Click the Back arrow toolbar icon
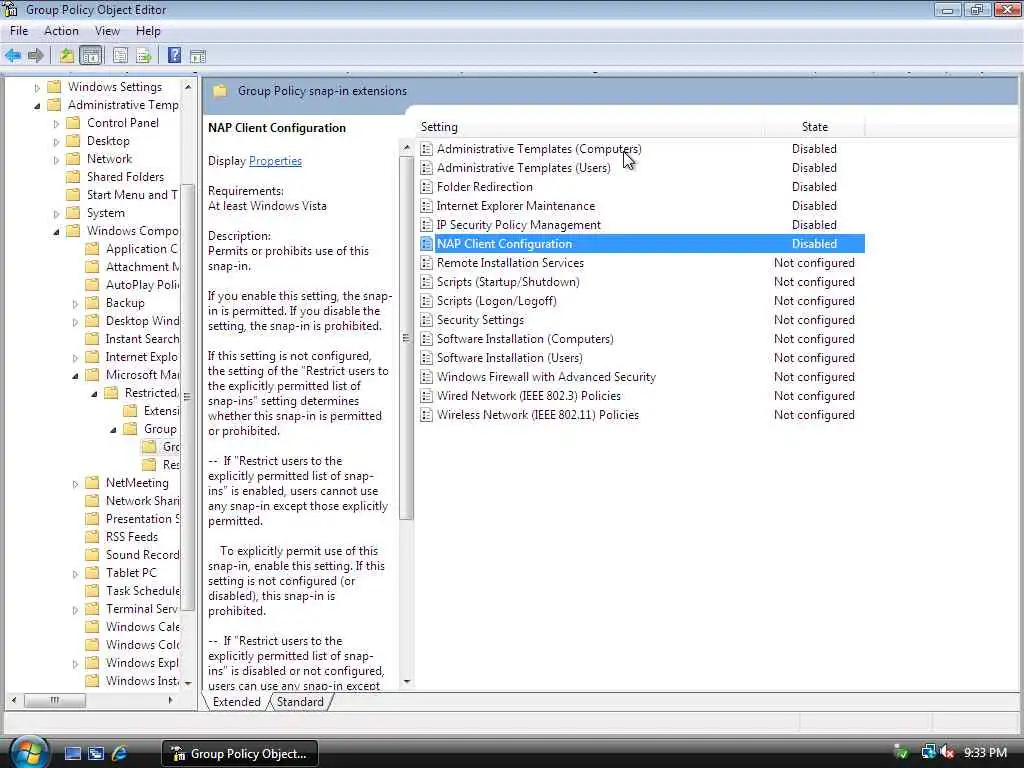The image size is (1024, 768). (x=12, y=56)
